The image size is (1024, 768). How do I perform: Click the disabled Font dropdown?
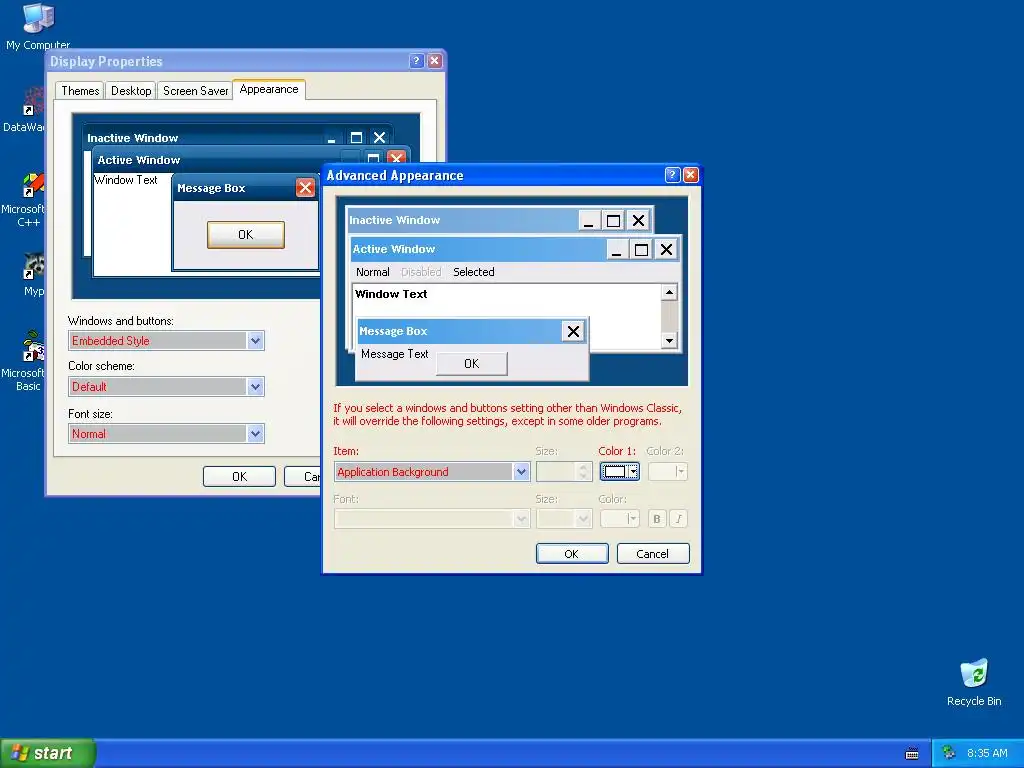tap(432, 519)
